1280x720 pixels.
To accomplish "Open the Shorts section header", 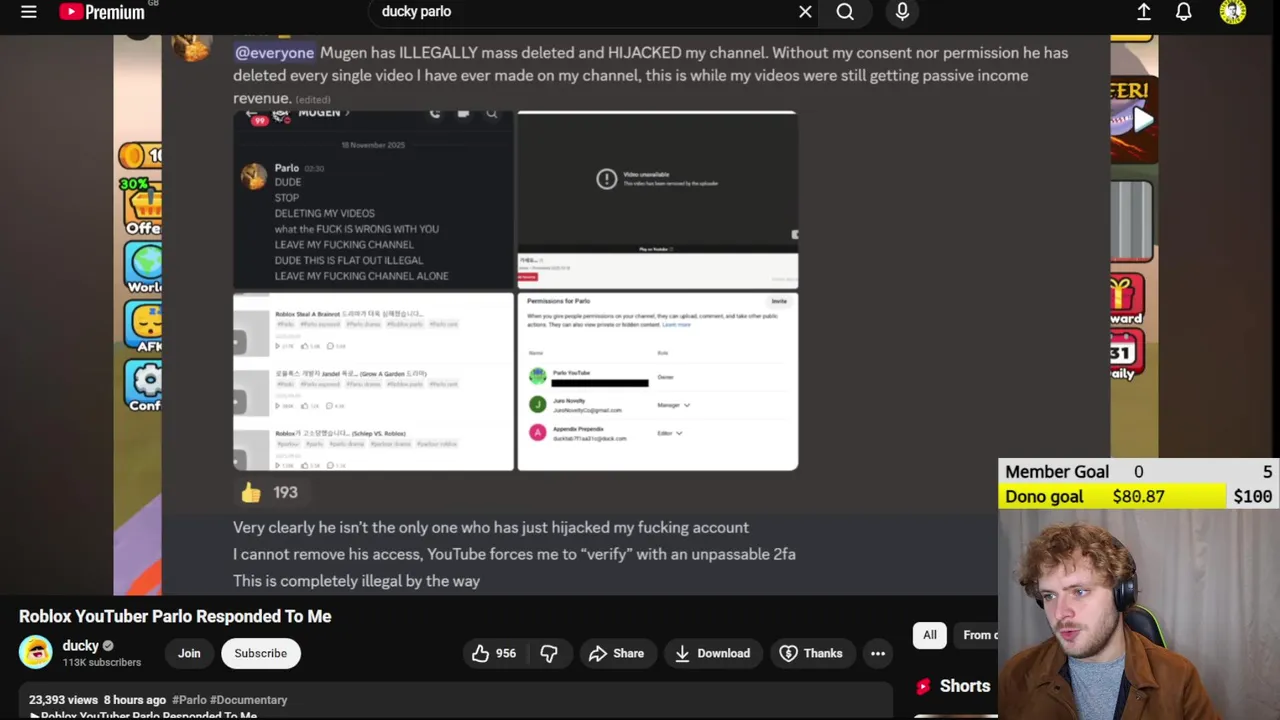I will 952,686.
